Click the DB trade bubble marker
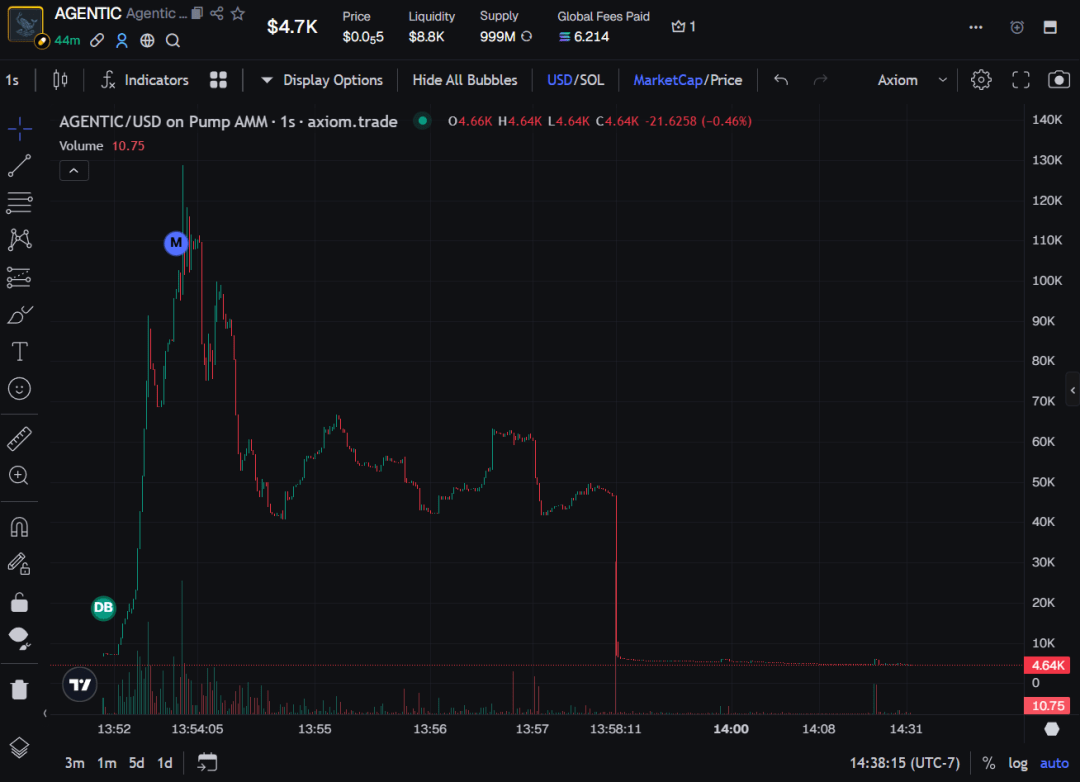This screenshot has width=1080, height=782. [x=103, y=608]
